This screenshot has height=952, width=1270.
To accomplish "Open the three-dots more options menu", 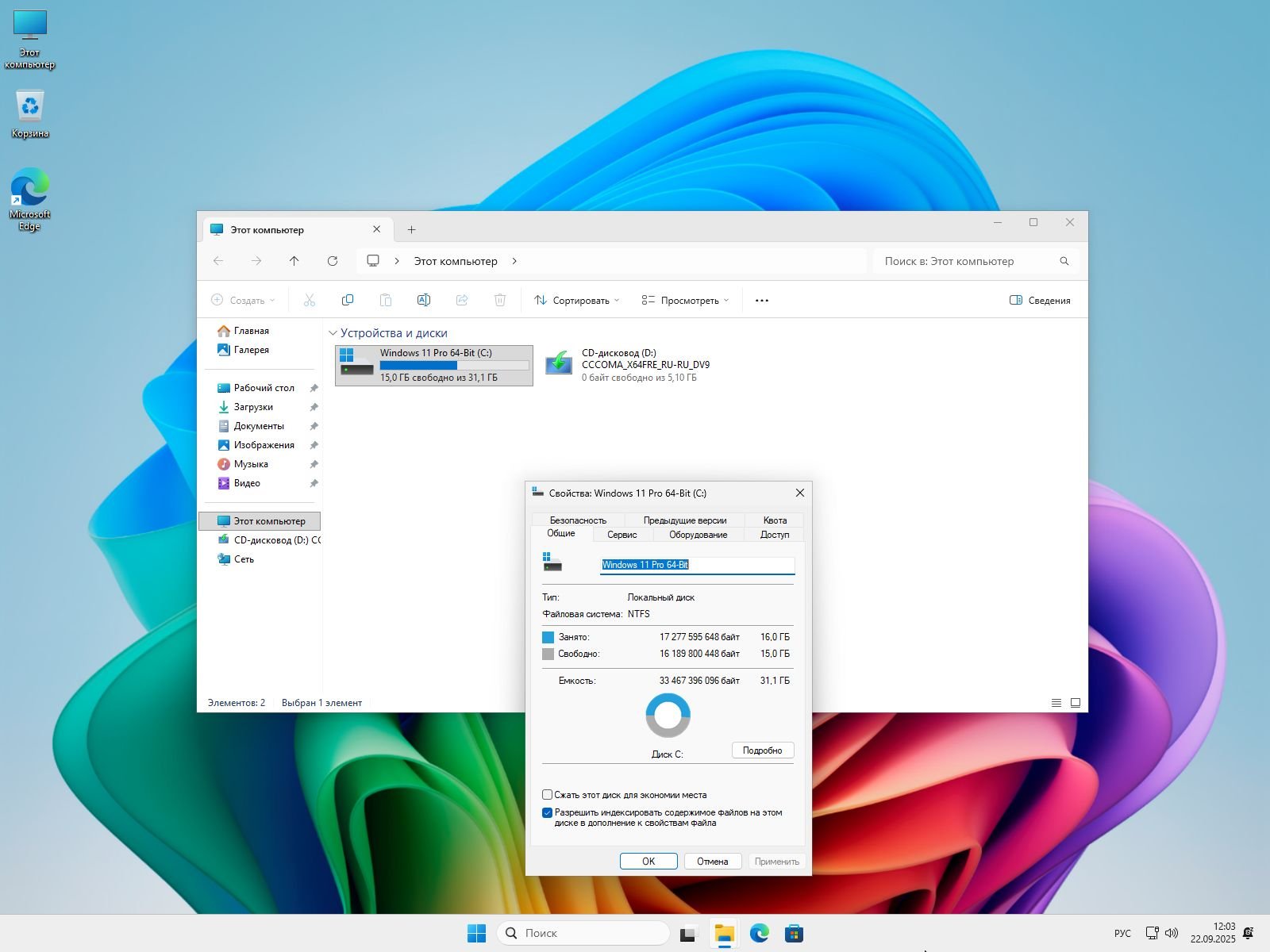I will (x=761, y=301).
